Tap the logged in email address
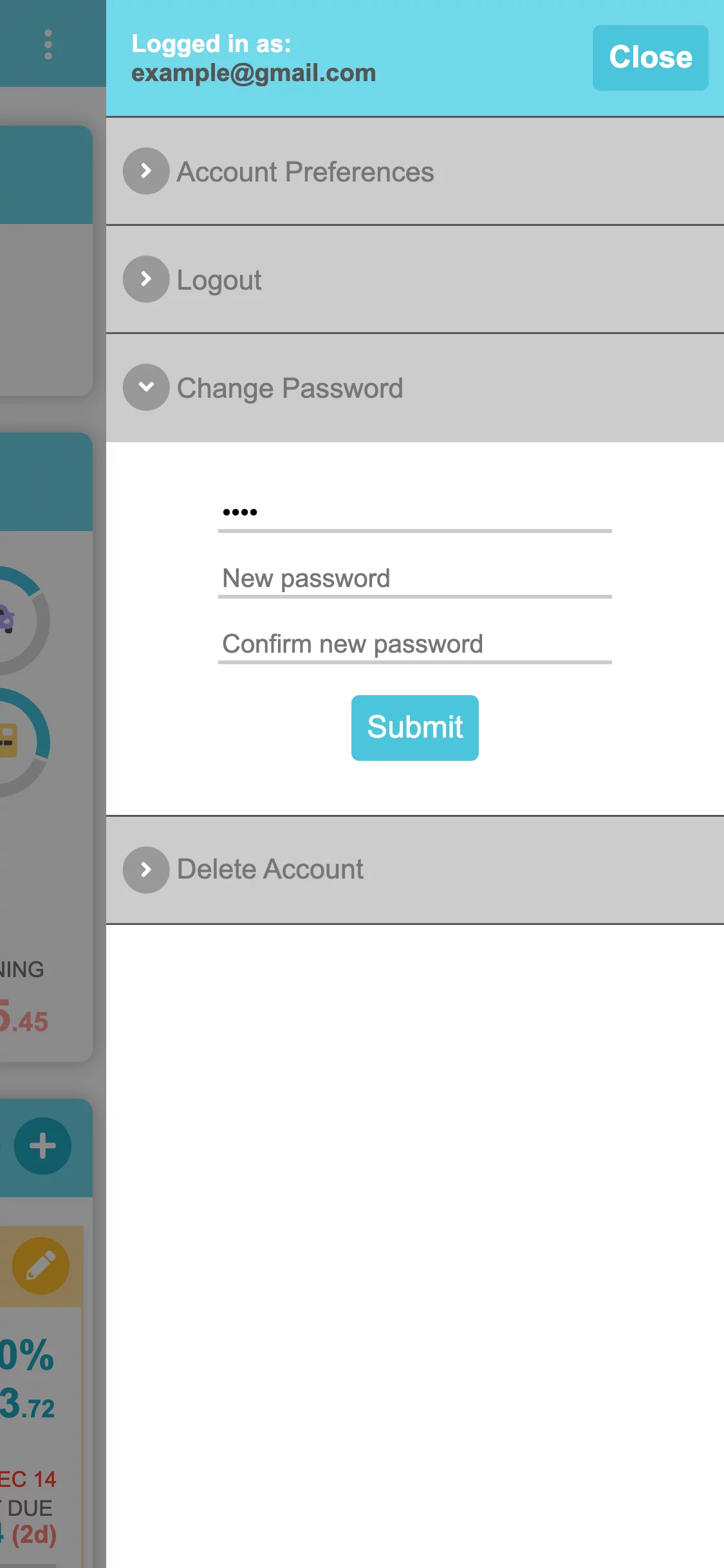 (x=254, y=73)
